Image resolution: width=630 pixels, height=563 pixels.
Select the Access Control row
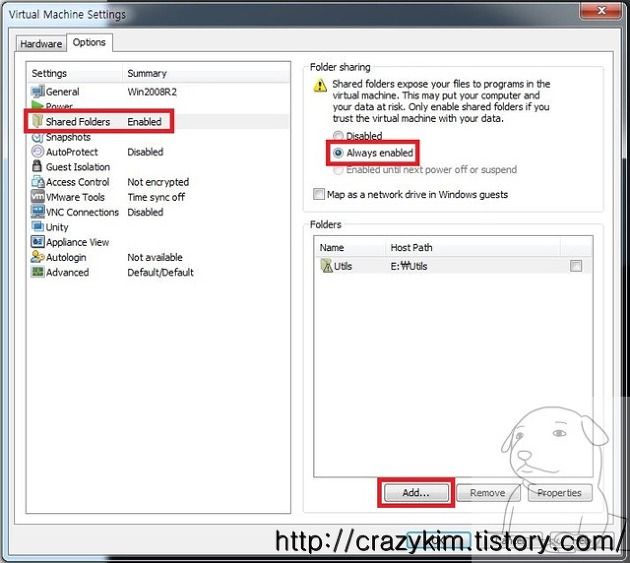[x=159, y=182]
